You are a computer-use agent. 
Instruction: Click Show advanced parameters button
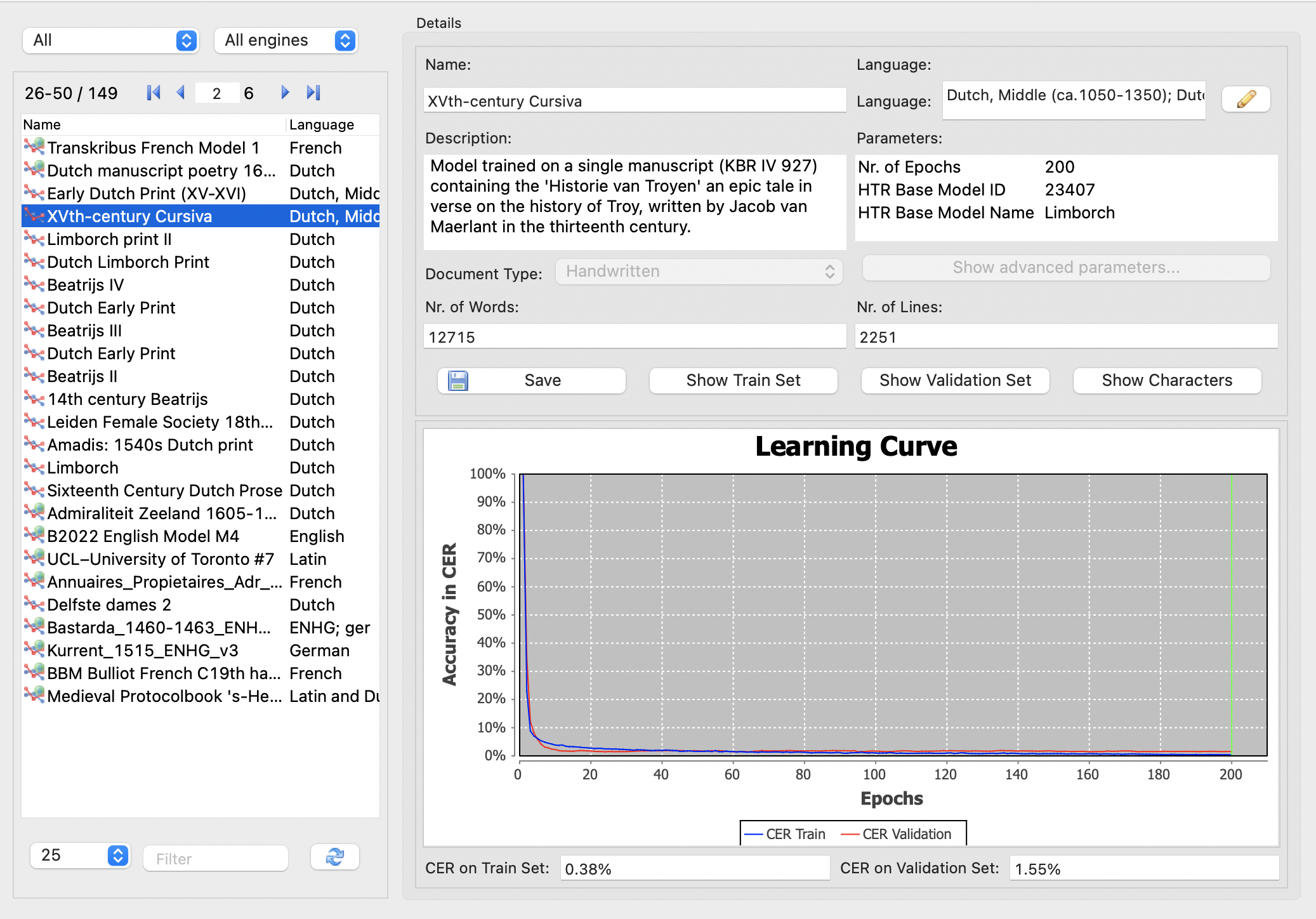[1066, 268]
